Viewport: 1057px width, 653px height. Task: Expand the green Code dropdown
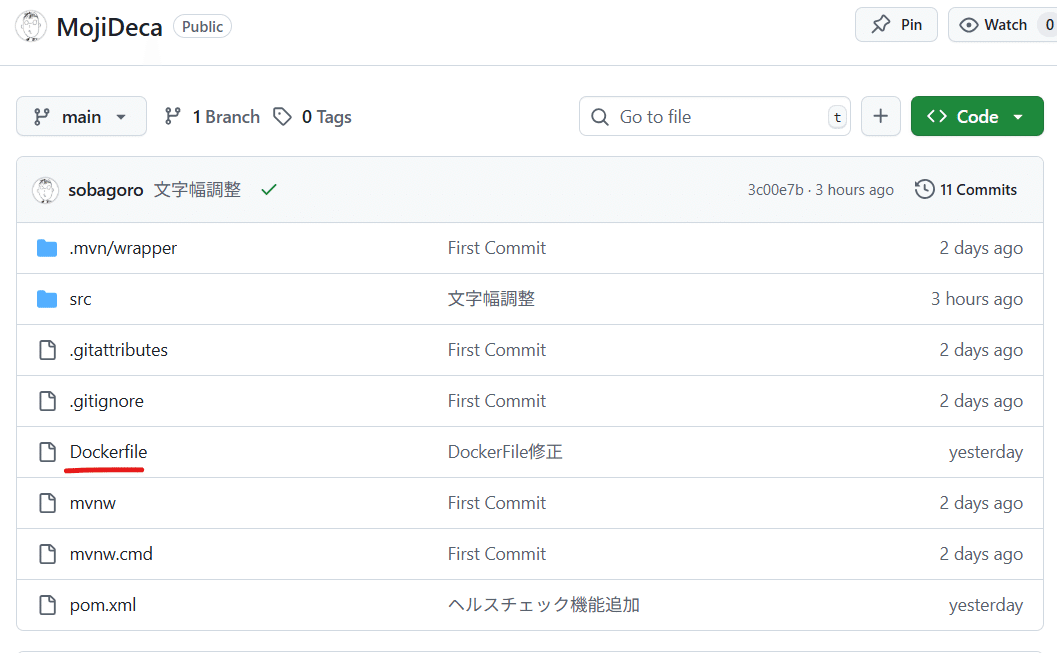tap(975, 117)
